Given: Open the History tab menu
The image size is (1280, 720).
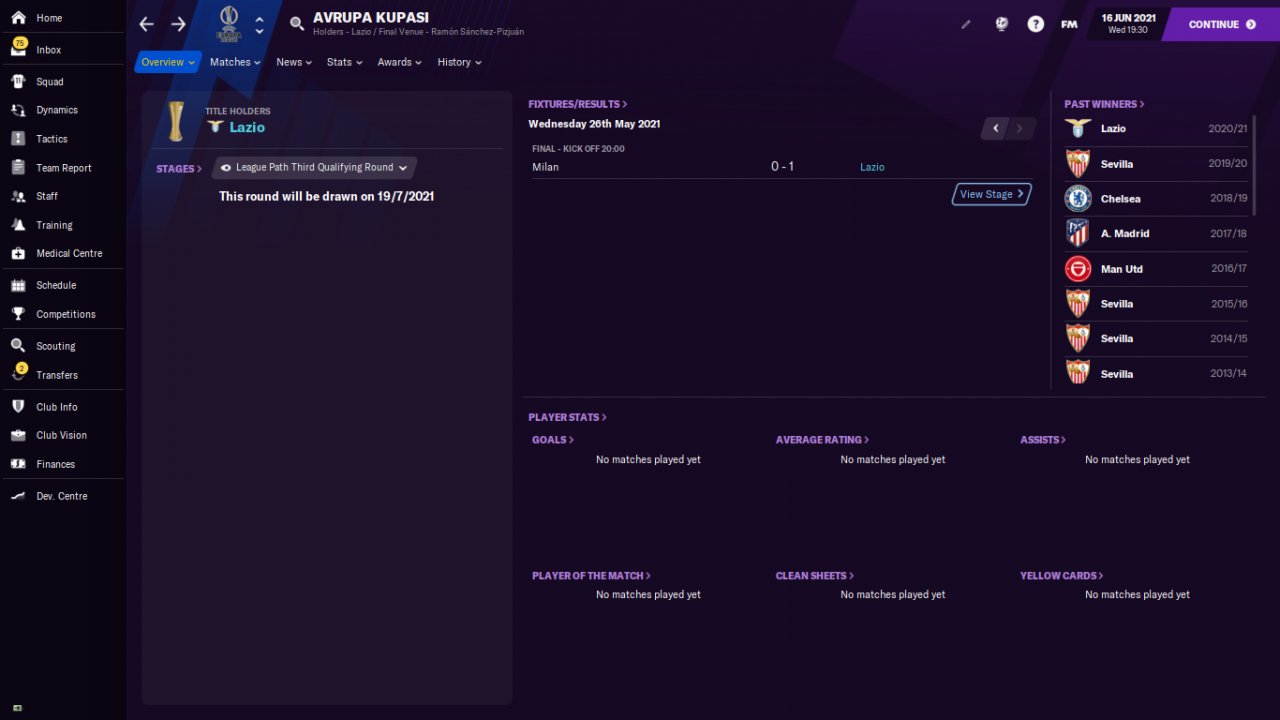Looking at the screenshot, I should click(x=460, y=62).
